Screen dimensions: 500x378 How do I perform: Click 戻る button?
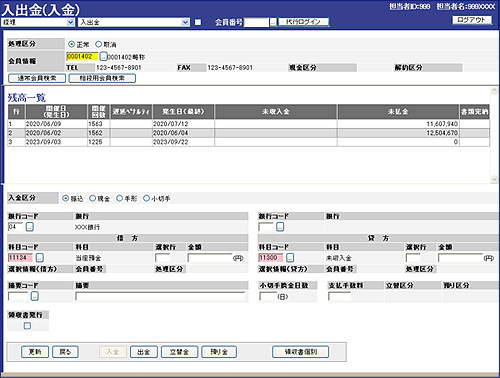click(x=65, y=352)
